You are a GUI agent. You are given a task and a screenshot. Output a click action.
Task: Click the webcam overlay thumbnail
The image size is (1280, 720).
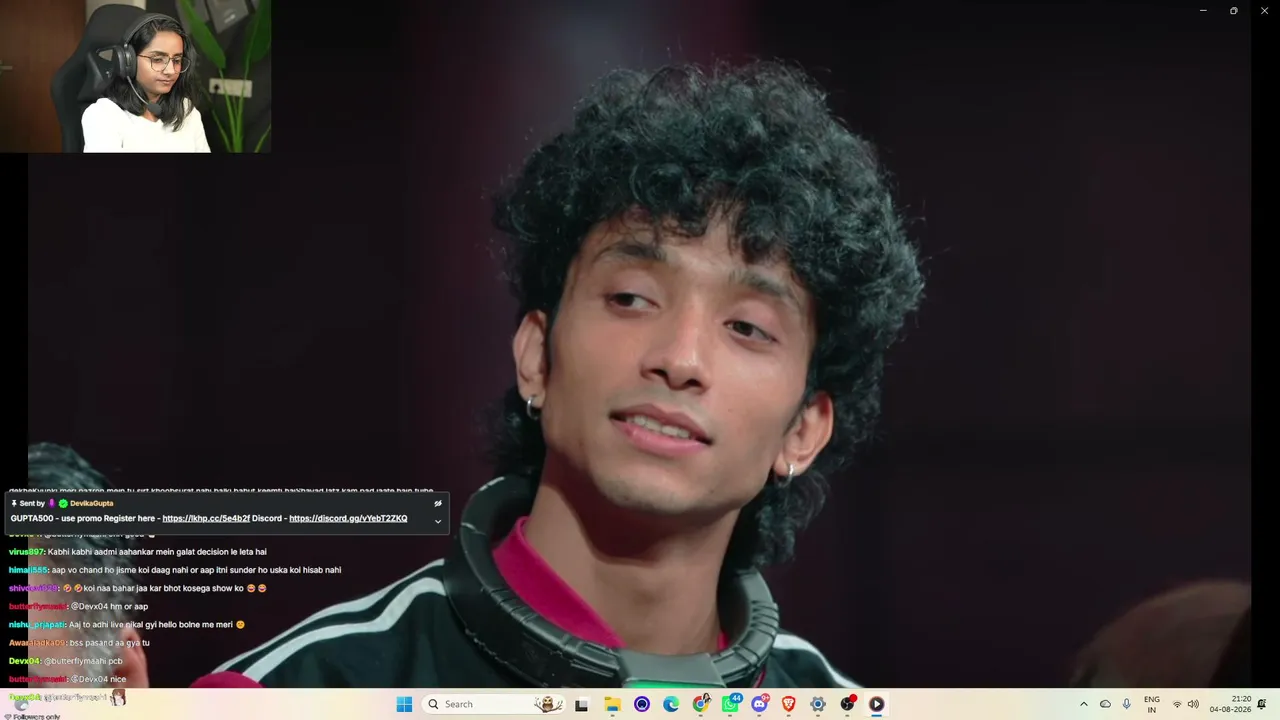135,76
